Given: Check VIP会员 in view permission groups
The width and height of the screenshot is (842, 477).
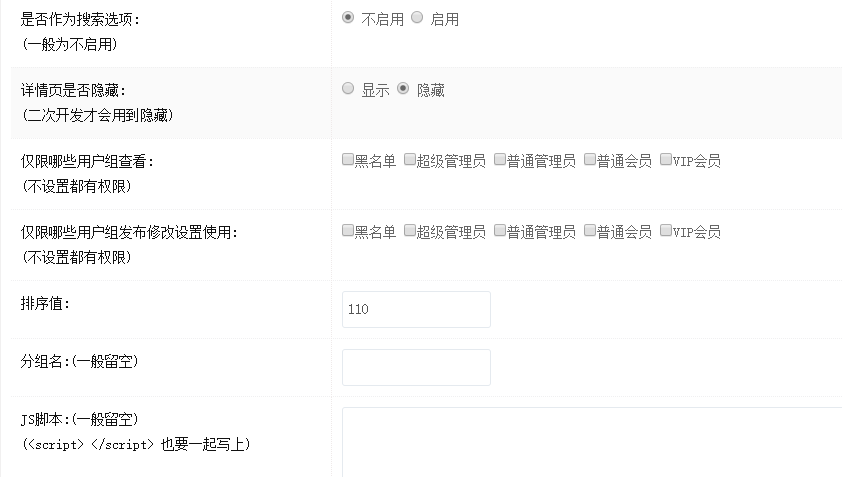Looking at the screenshot, I should pos(666,159).
